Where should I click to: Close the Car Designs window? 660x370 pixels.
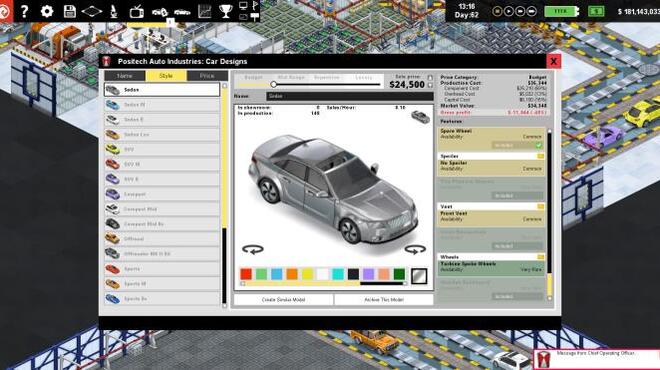click(554, 61)
